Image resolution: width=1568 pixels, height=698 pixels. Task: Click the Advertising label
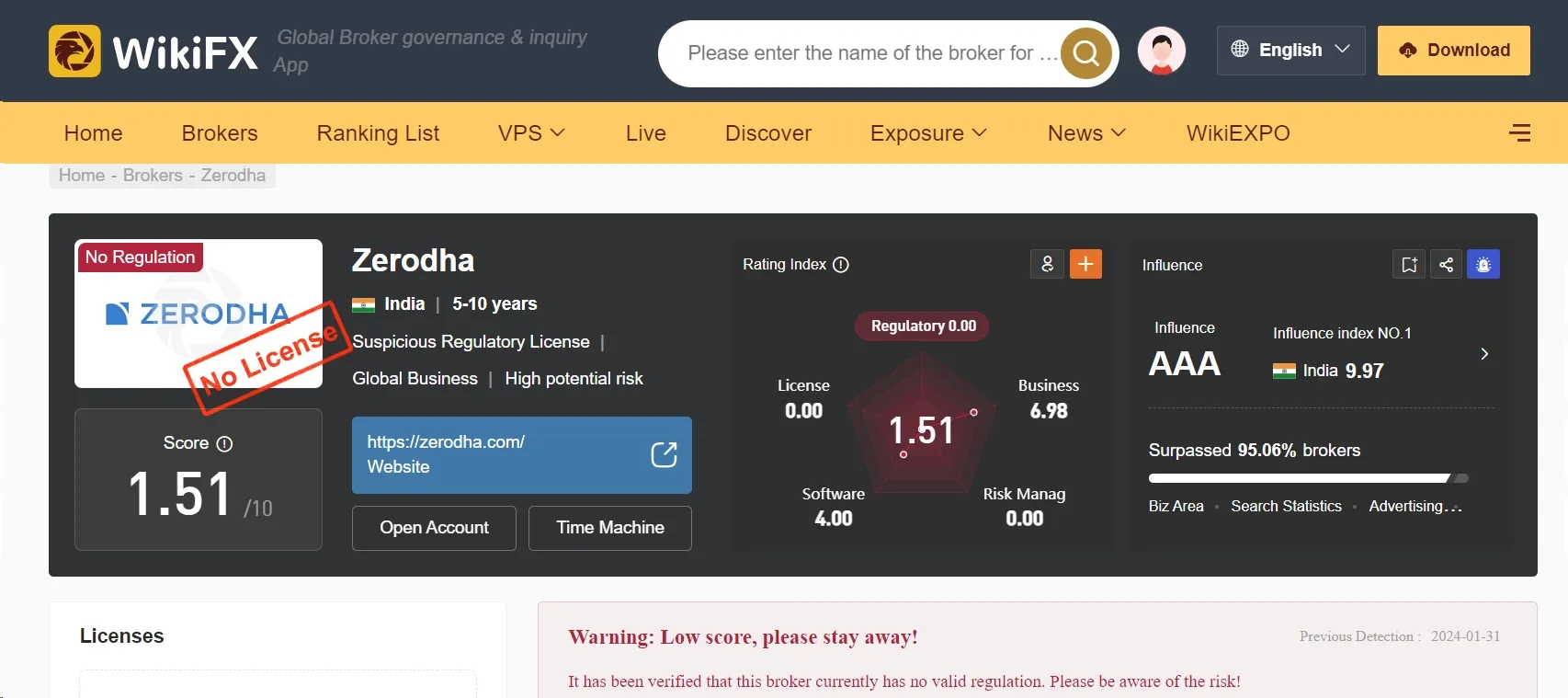1415,507
